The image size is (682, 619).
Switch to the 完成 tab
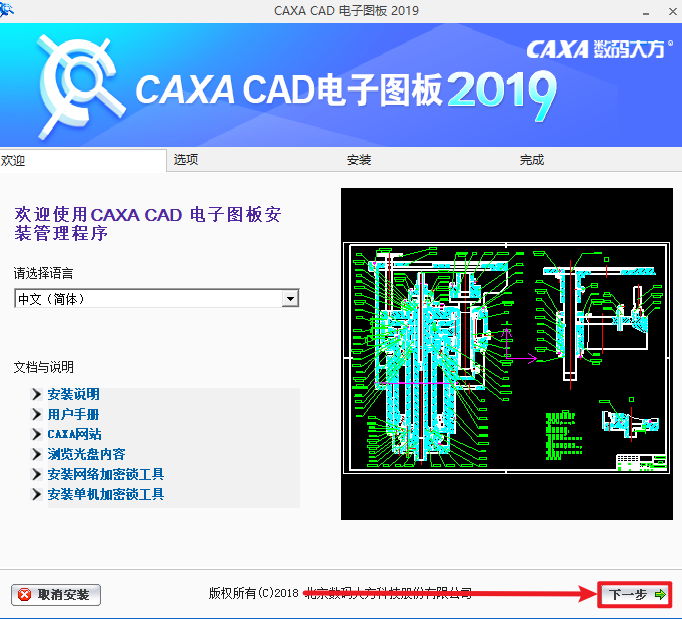[x=532, y=160]
